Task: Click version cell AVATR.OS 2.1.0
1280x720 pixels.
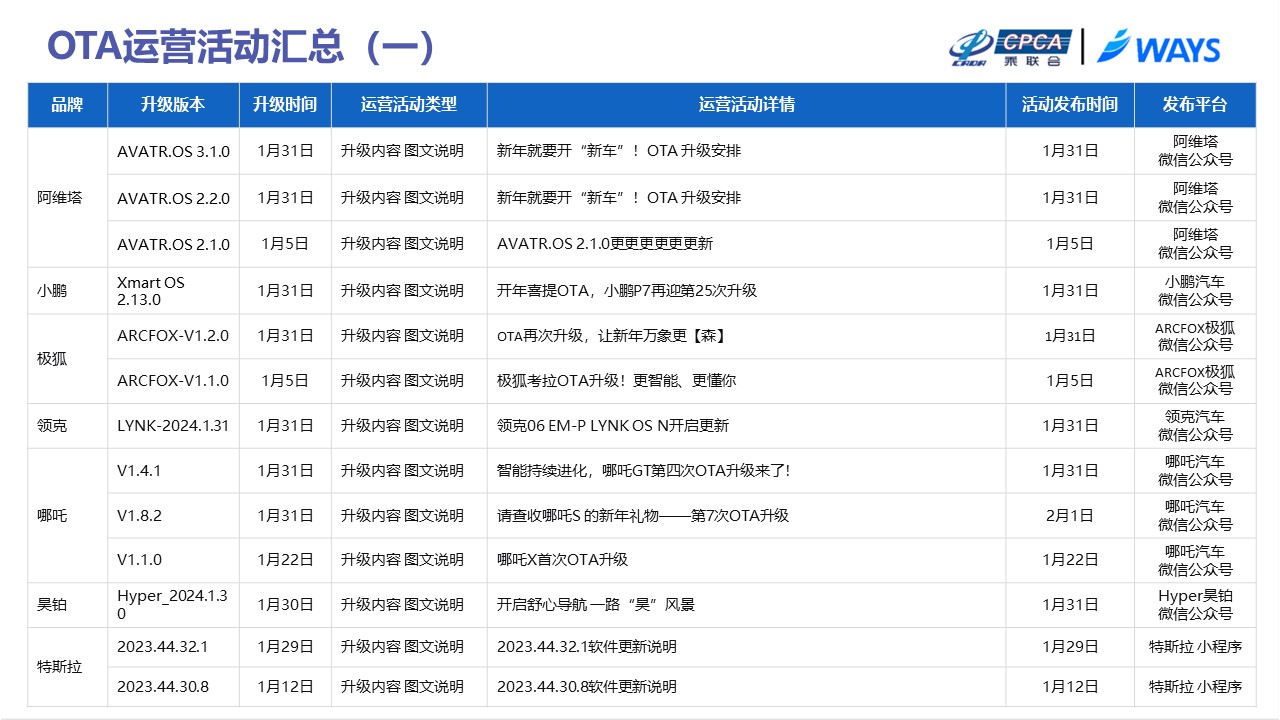Action: [173, 244]
